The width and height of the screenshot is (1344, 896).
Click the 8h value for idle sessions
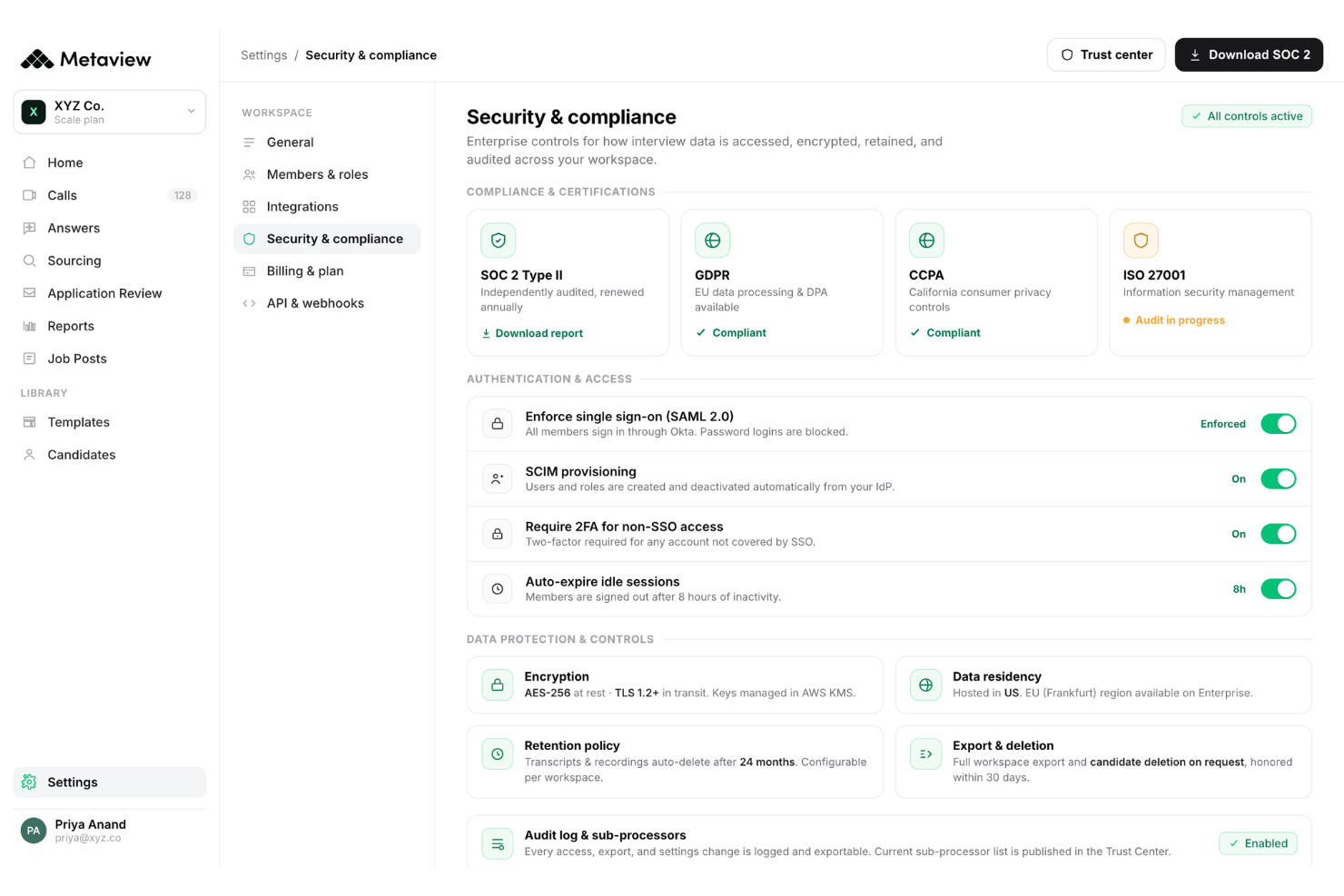1240,589
